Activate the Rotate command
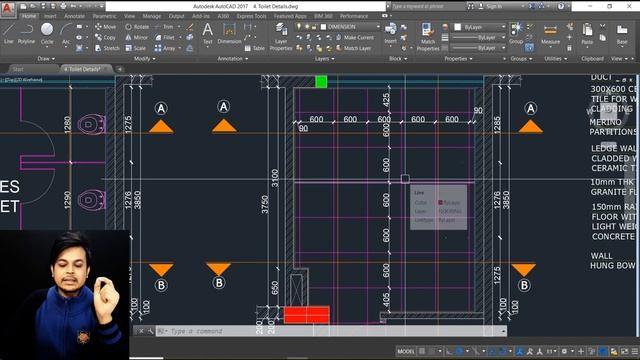This screenshot has height=360, width=640. [x=137, y=27]
